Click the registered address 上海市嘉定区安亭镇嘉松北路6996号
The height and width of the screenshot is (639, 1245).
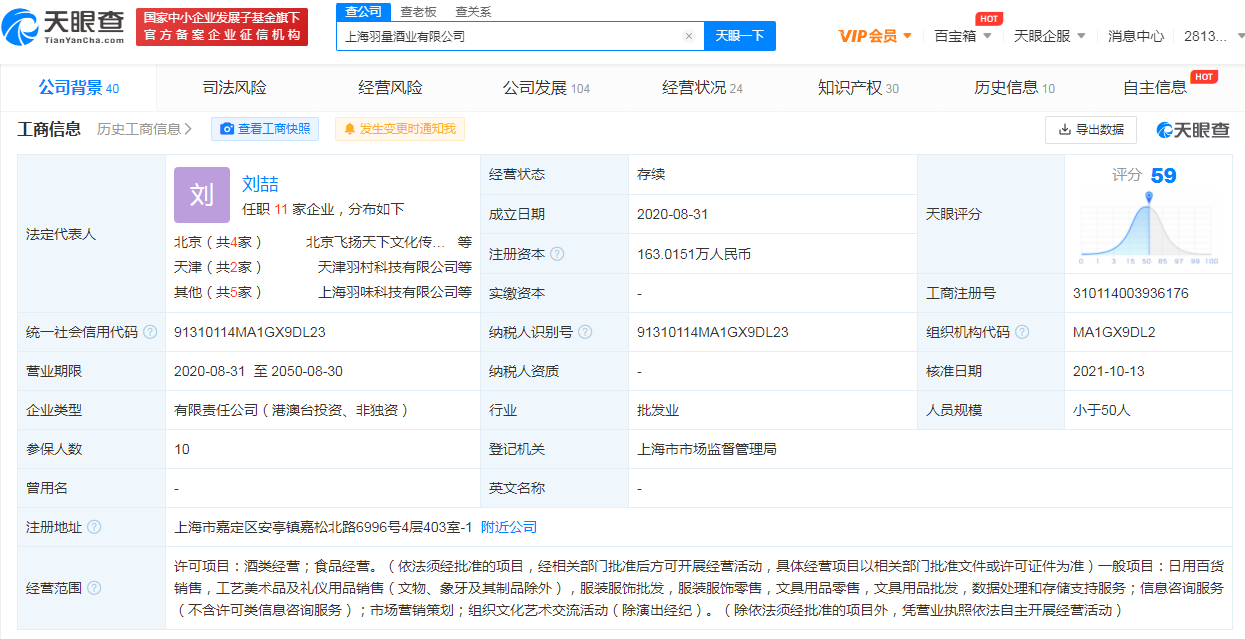[x=323, y=527]
